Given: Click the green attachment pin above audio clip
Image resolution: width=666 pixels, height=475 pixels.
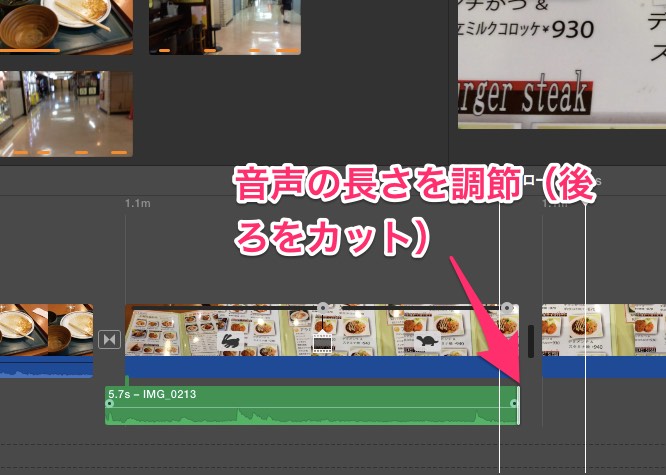Looking at the screenshot, I should click(x=127, y=381).
